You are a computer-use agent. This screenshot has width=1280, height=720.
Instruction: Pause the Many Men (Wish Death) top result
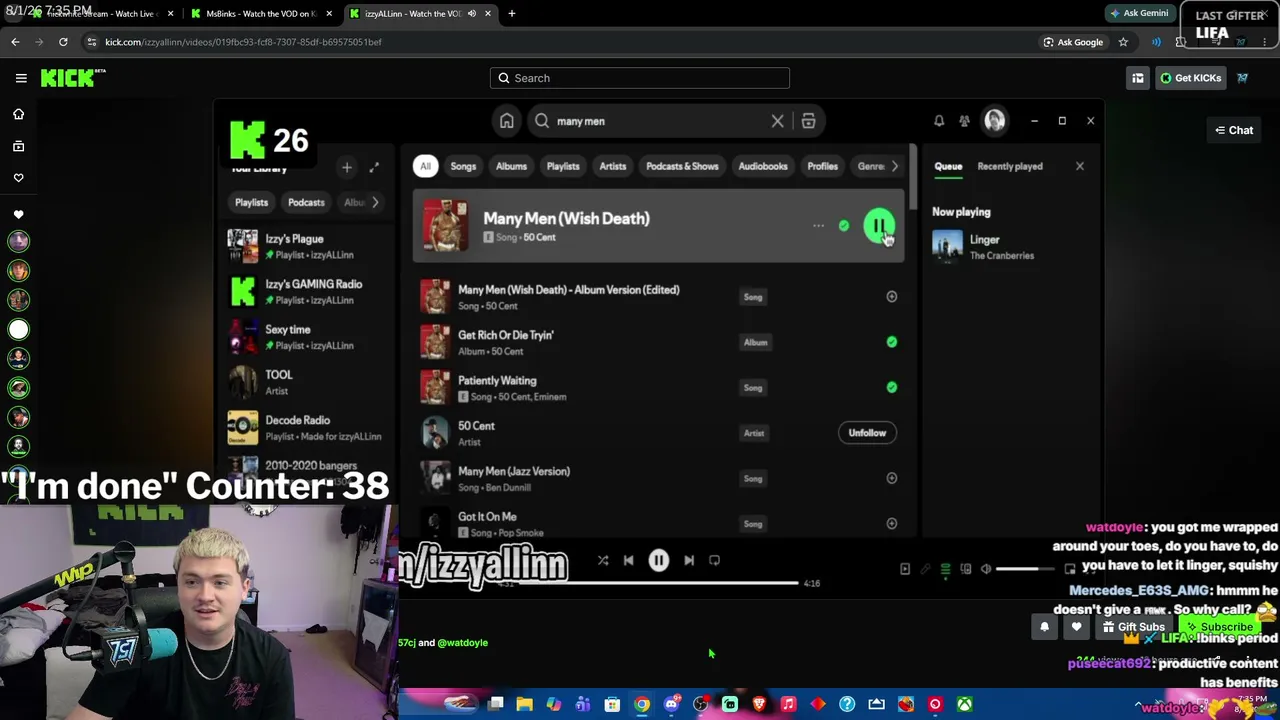pos(879,226)
